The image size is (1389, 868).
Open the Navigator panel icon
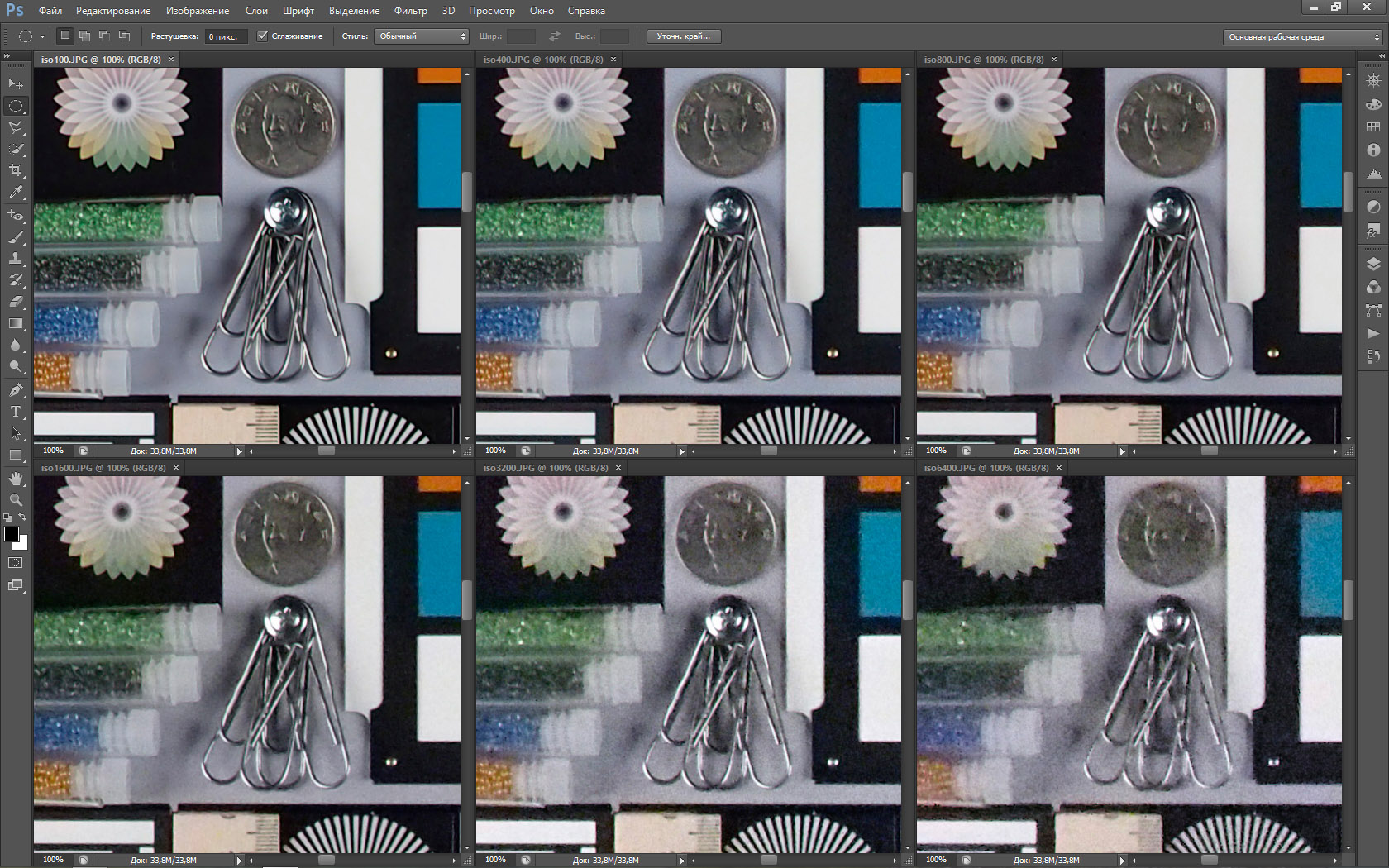1373,81
